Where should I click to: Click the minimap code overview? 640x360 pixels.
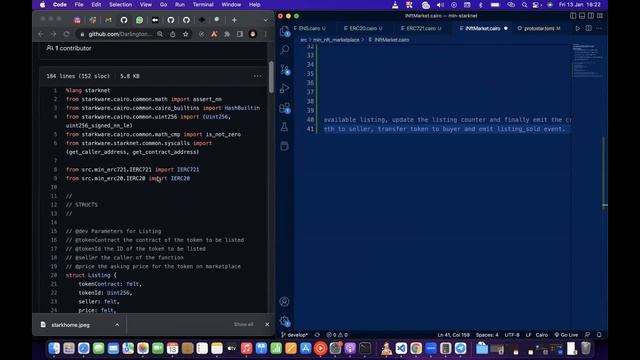pyautogui.click(x=587, y=60)
